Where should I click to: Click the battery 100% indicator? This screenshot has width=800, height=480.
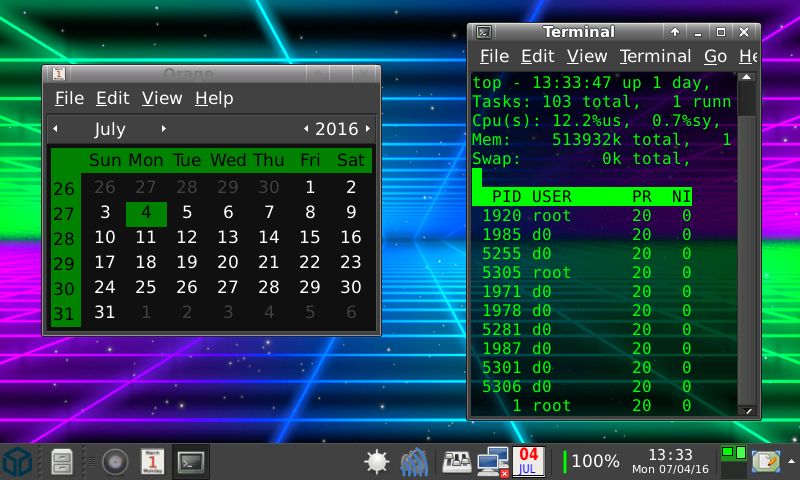pyautogui.click(x=591, y=462)
